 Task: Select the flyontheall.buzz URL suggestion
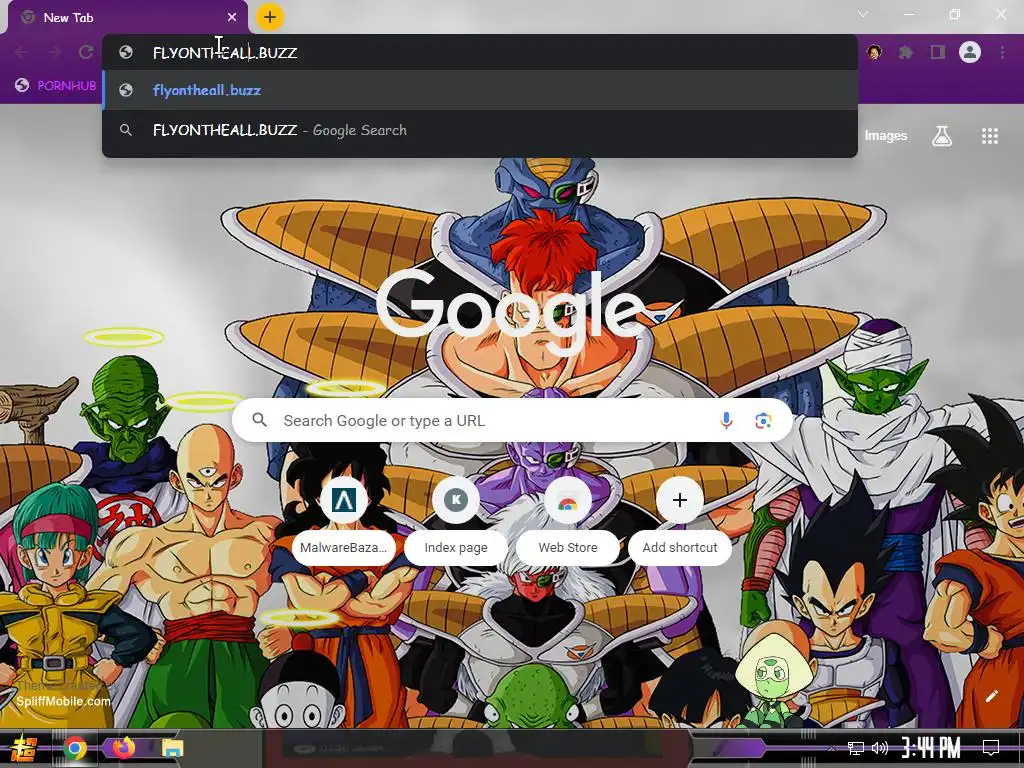pos(480,90)
